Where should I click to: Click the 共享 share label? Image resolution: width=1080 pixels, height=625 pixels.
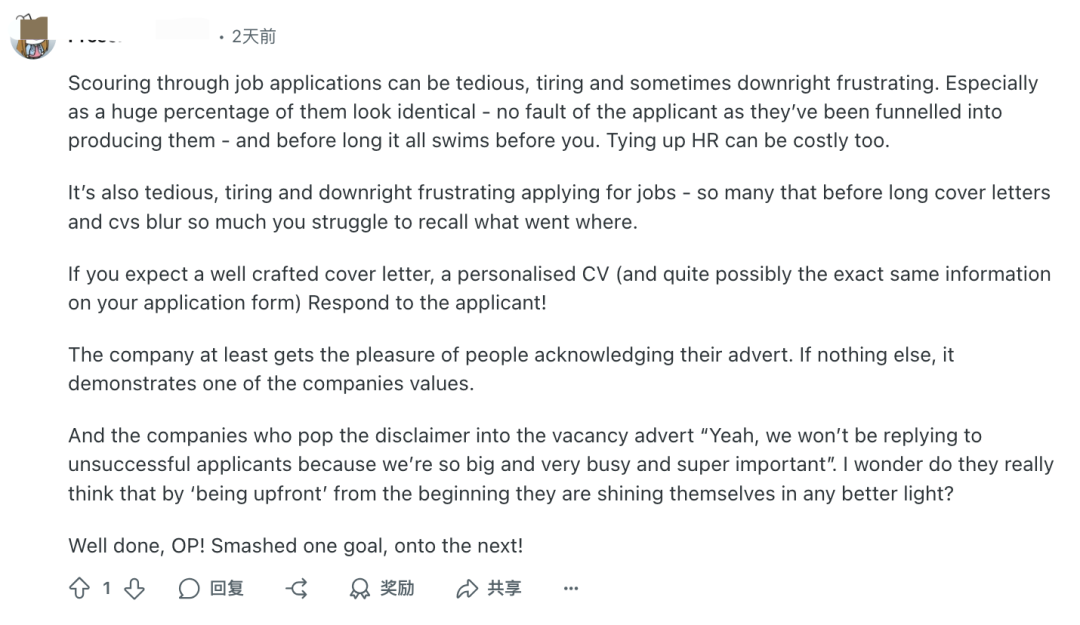(504, 588)
